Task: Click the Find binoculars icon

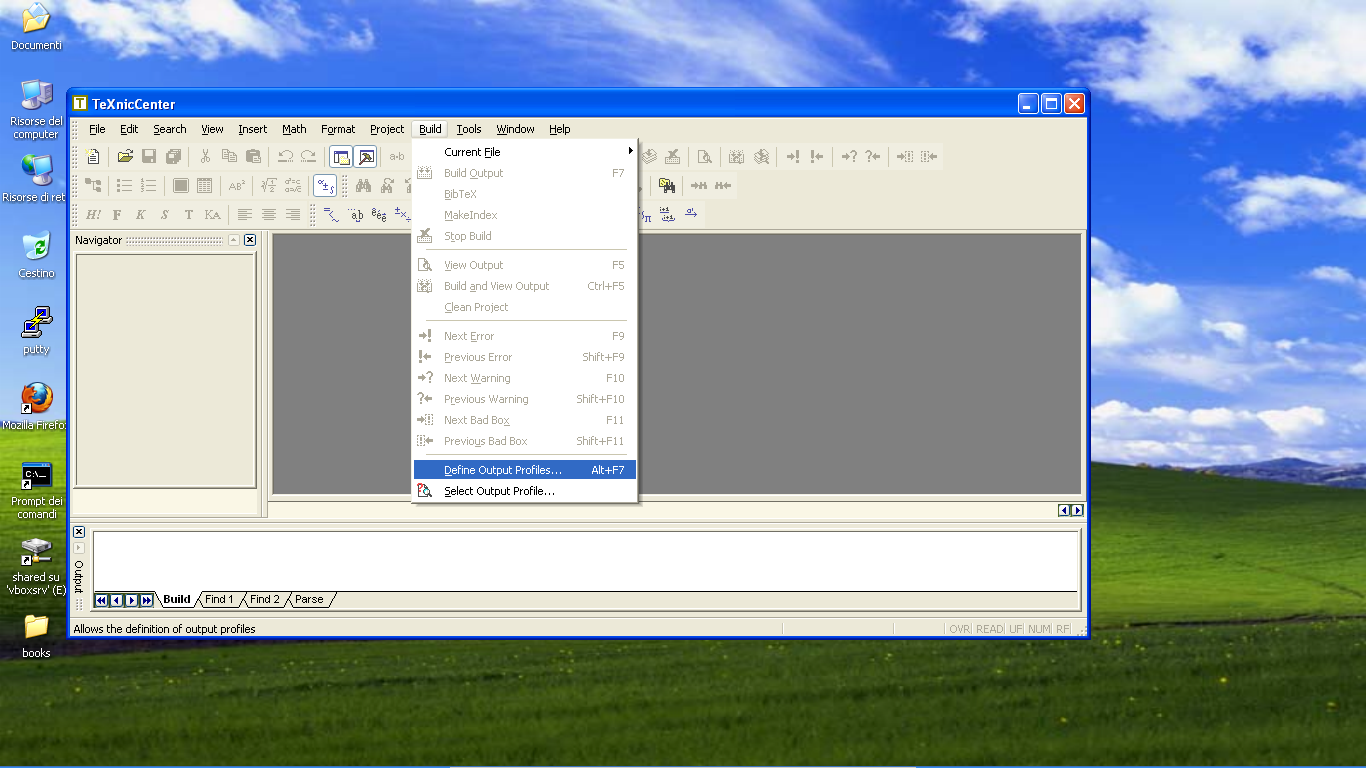Action: coord(363,185)
